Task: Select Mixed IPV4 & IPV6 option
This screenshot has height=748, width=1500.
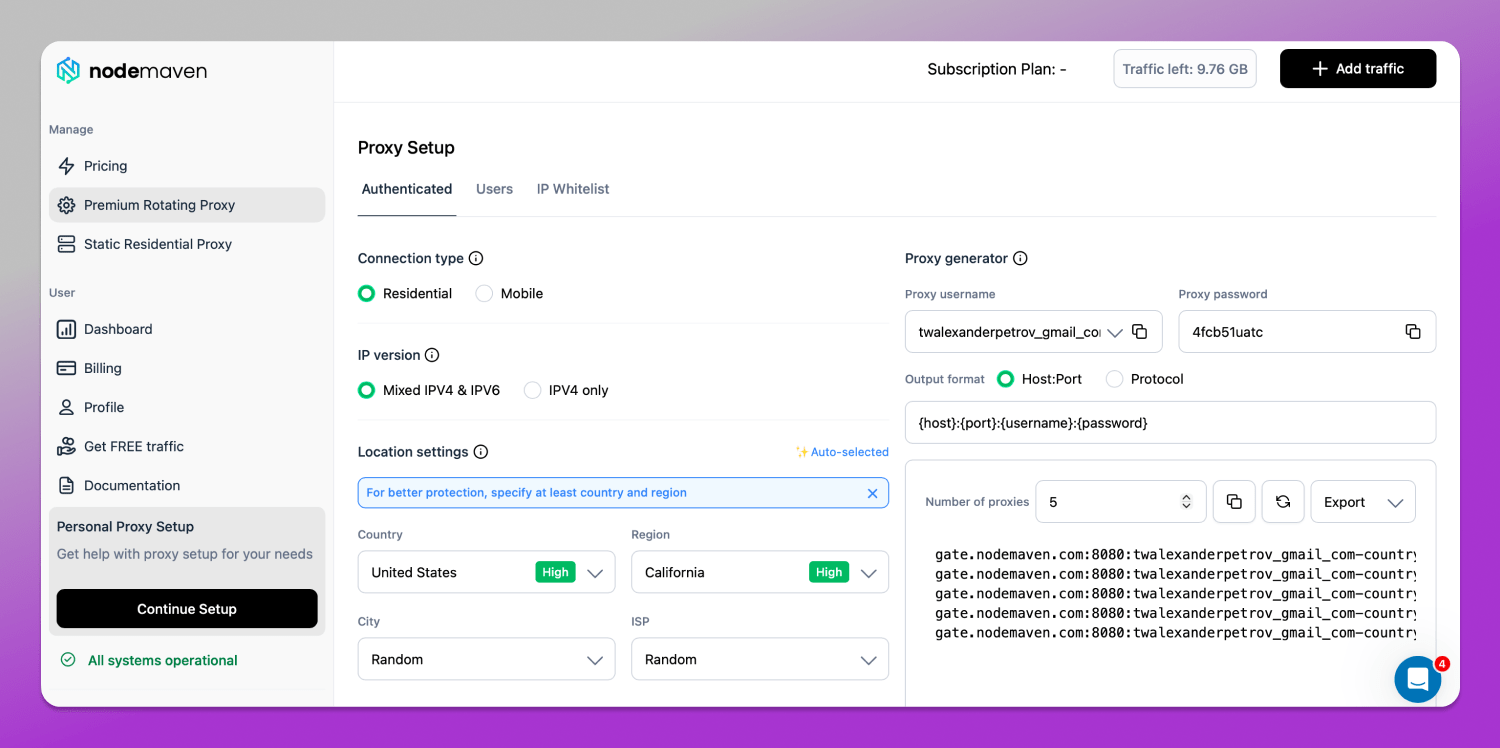Action: 367,391
